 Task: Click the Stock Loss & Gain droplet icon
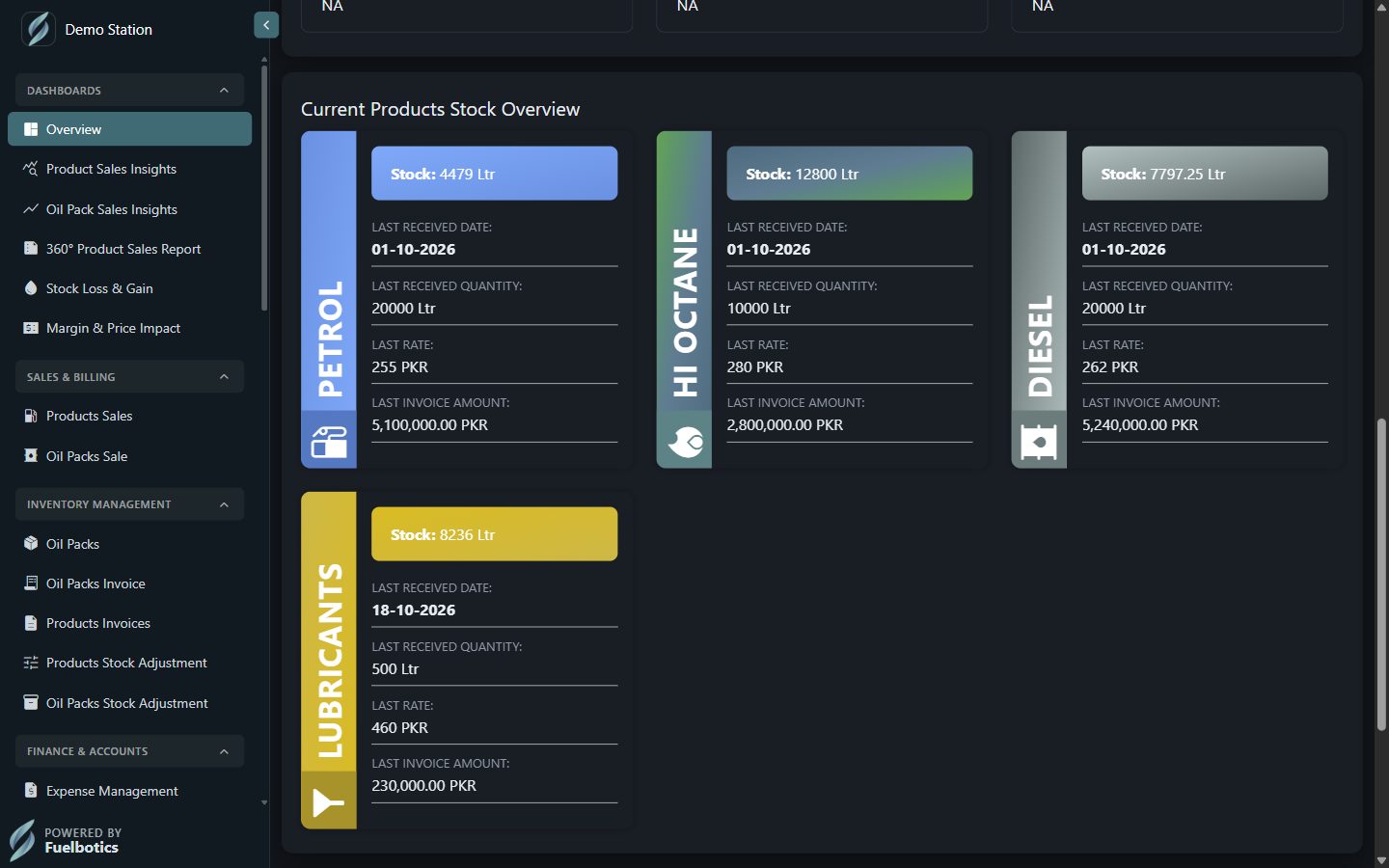click(31, 288)
